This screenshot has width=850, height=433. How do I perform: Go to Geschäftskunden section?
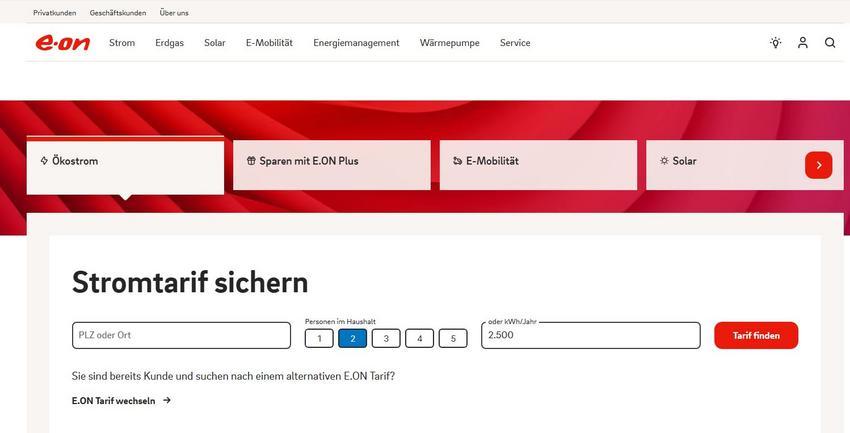[118, 12]
